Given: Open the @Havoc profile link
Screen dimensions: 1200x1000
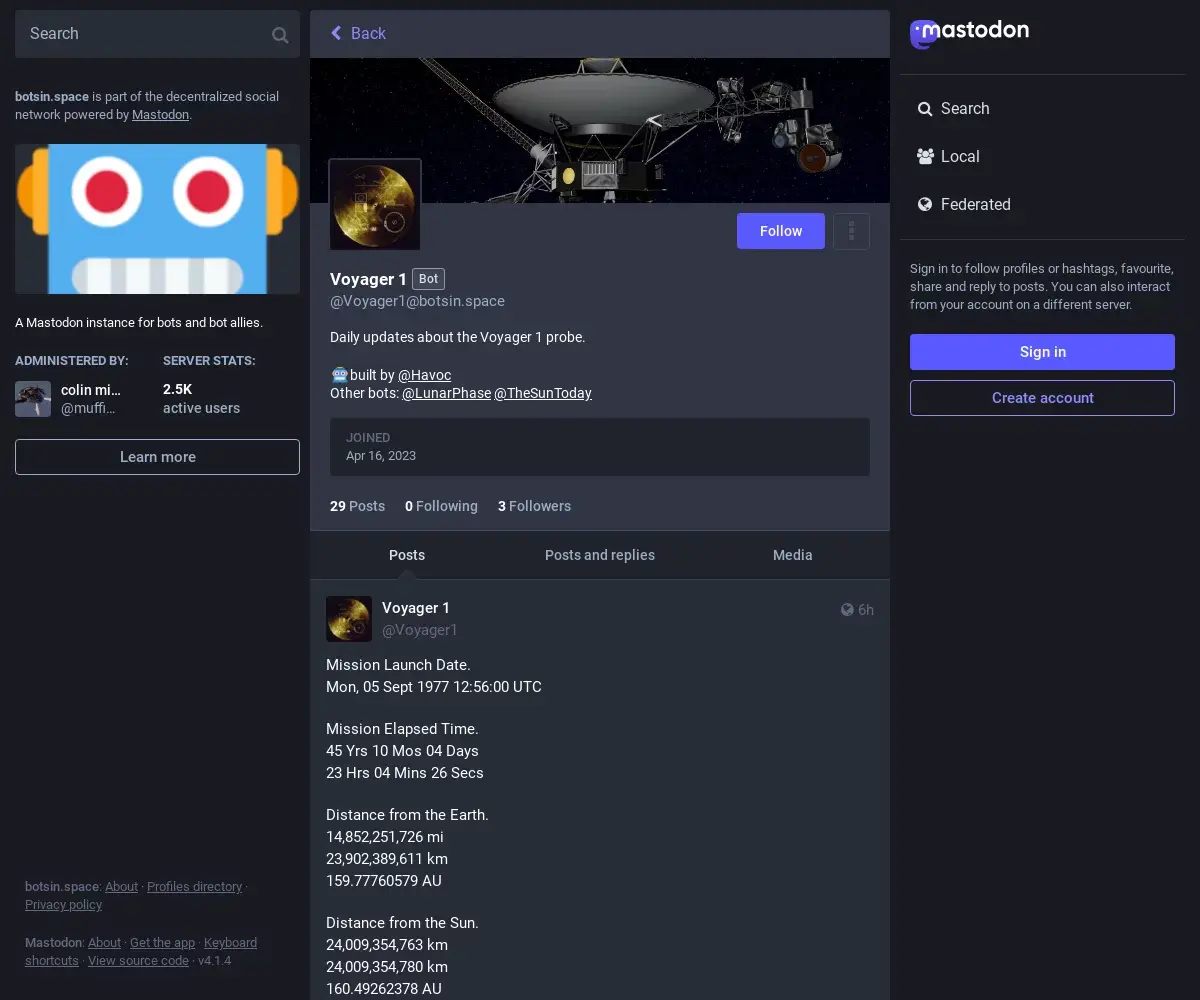Looking at the screenshot, I should 424,375.
